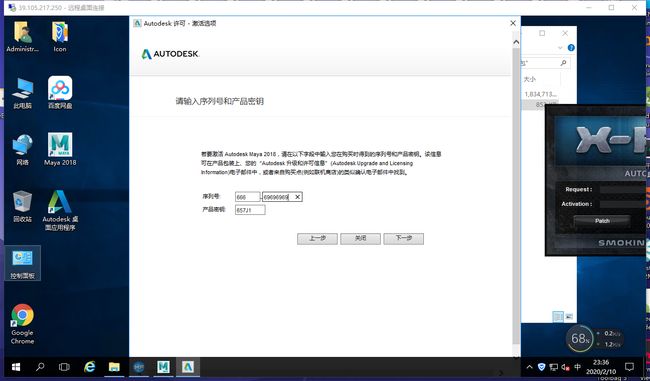Image resolution: width=650 pixels, height=381 pixels.
Task: Click the muted volume tray icon
Action: tap(565, 367)
